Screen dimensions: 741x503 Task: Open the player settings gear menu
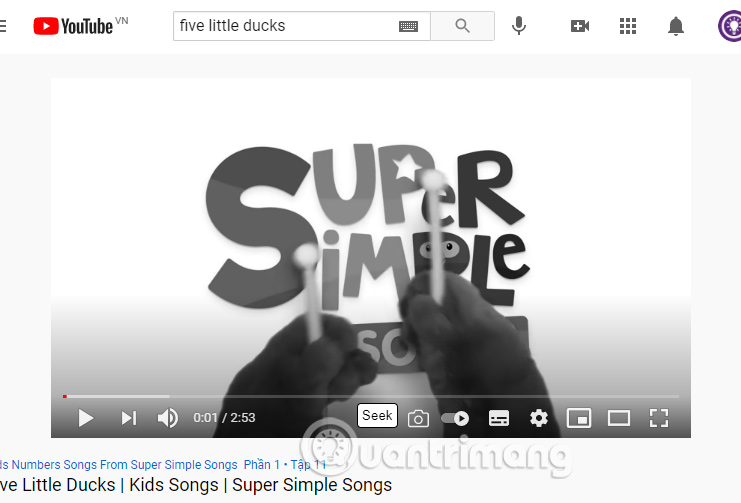tap(539, 418)
